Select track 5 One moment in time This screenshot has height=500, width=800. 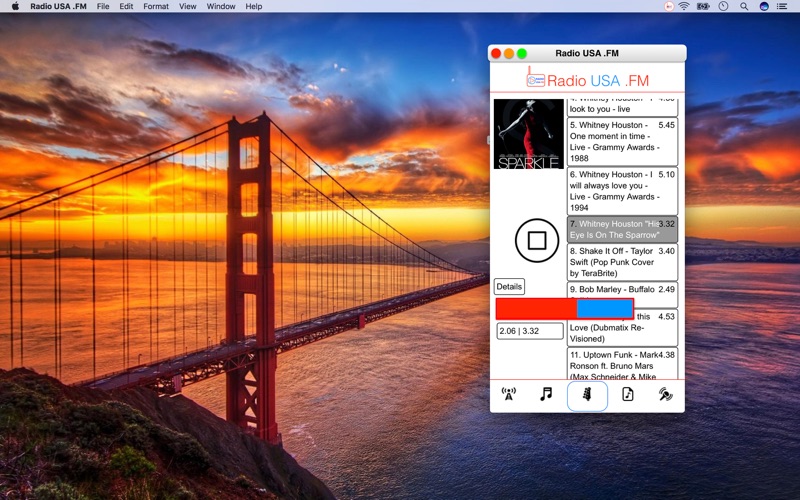(x=622, y=142)
